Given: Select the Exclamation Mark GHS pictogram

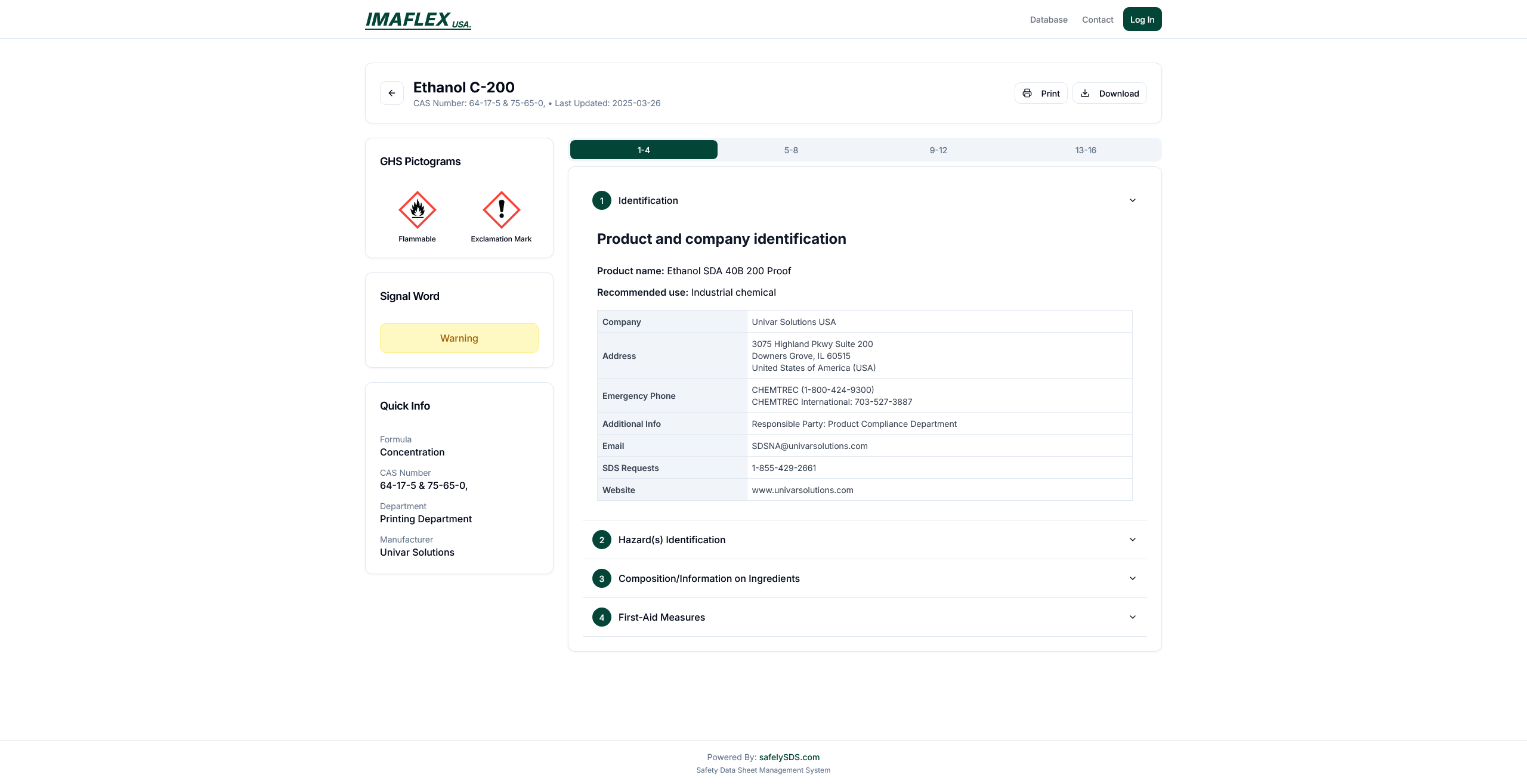Looking at the screenshot, I should tap(500, 210).
